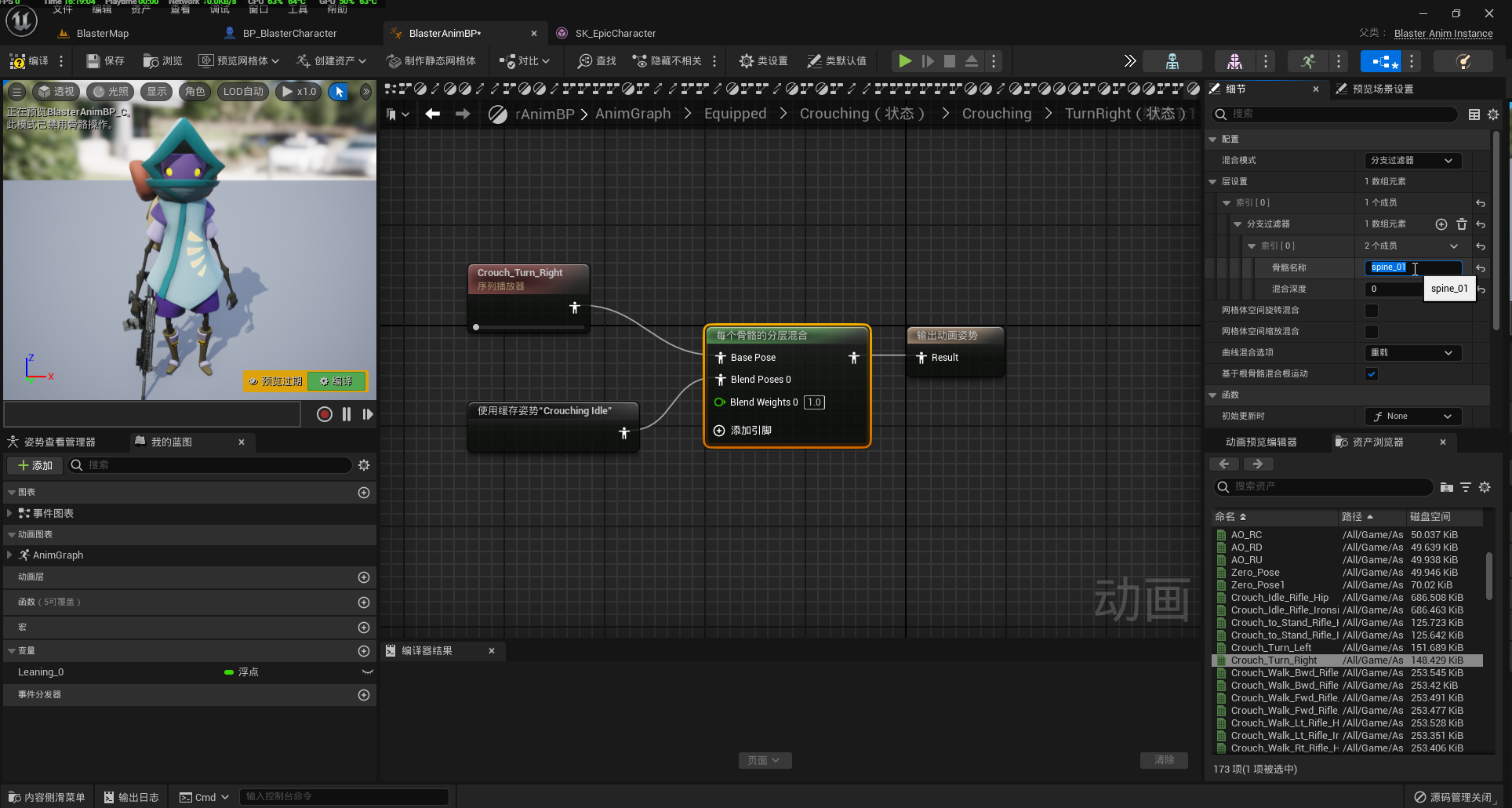Add a new variable with 变量 plus

(x=364, y=651)
